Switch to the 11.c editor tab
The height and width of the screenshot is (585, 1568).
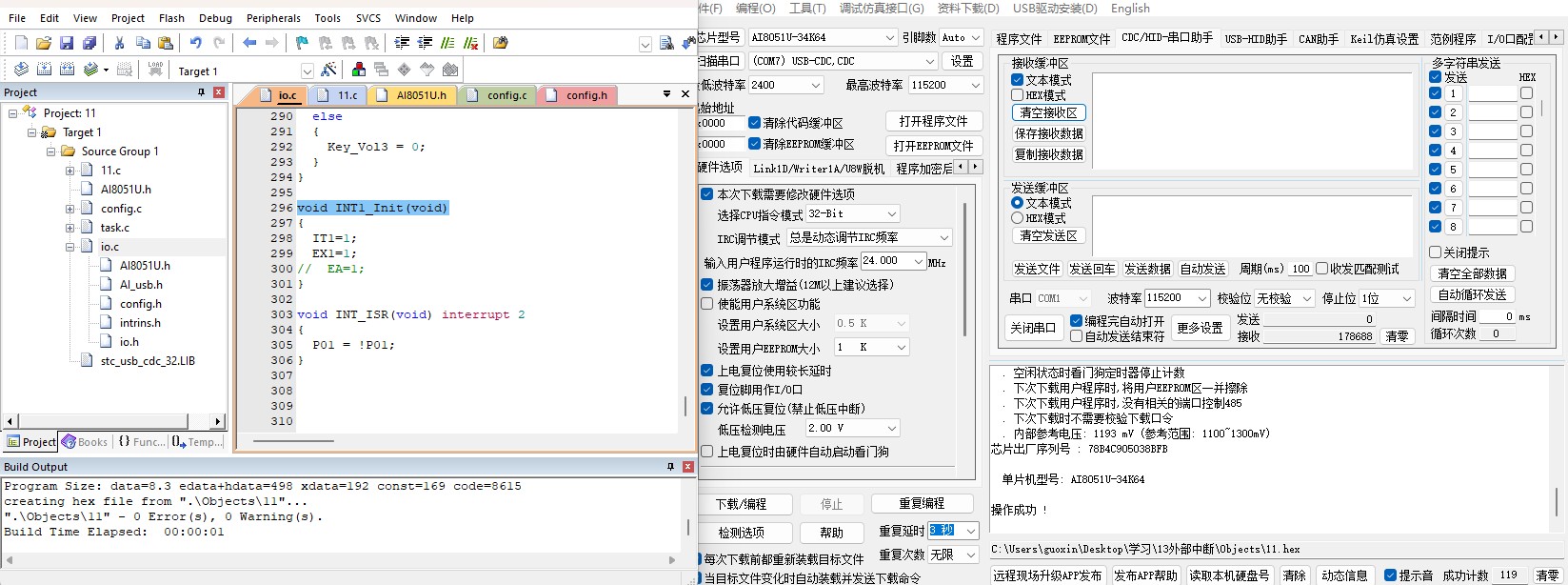tap(339, 95)
